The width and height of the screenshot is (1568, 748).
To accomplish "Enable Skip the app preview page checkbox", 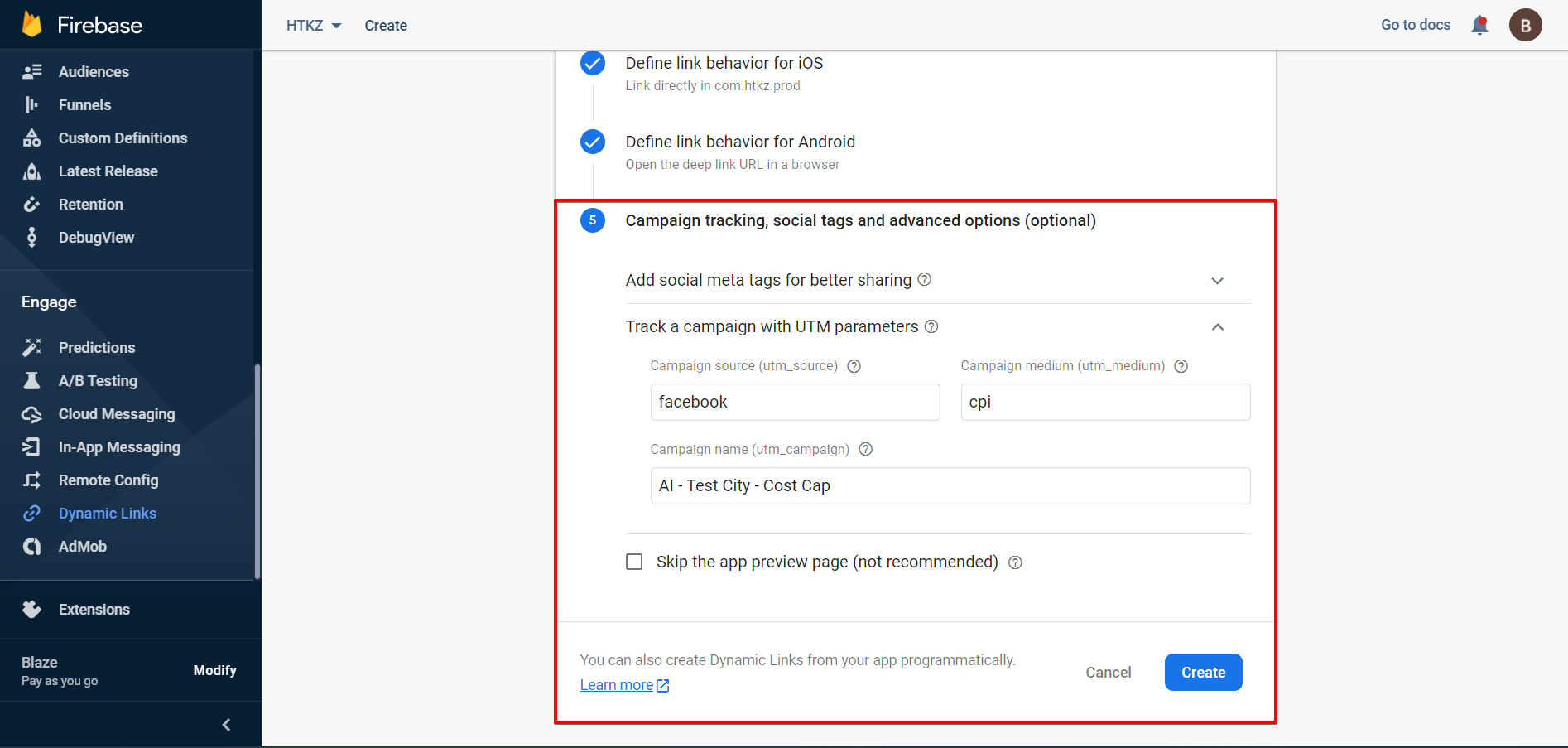I will [634, 562].
